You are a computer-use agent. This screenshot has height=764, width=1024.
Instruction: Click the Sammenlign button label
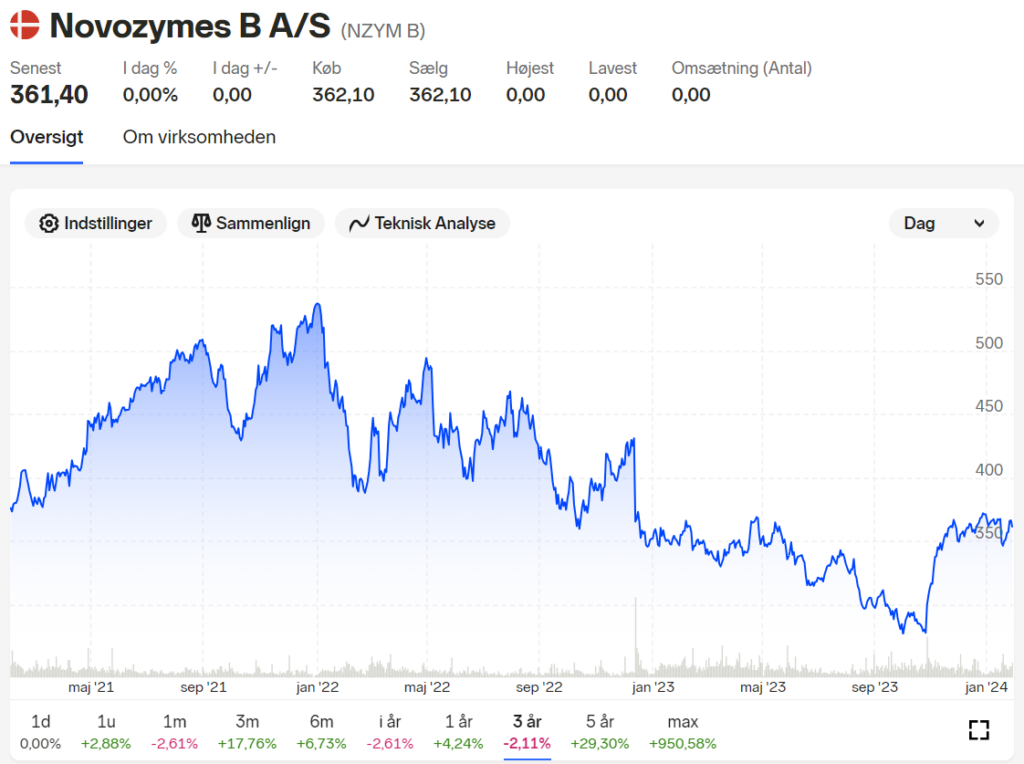tap(263, 223)
